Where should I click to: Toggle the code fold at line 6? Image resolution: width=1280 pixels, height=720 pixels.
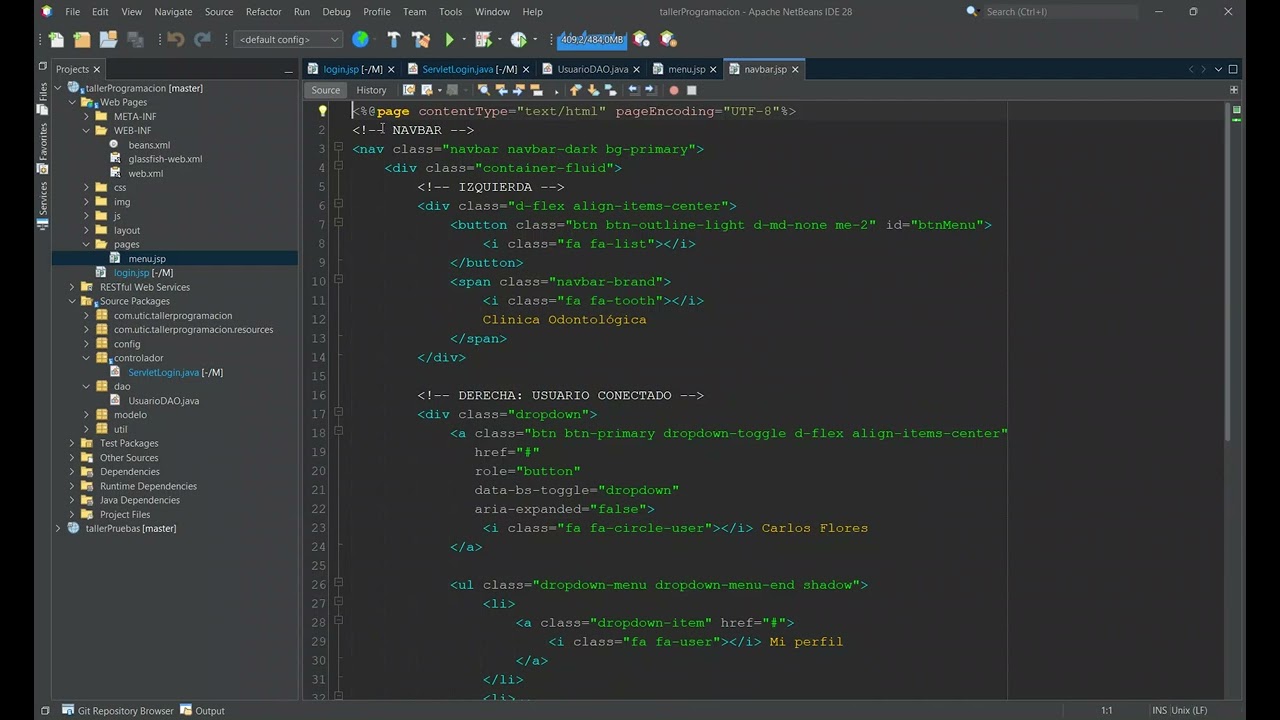338,206
